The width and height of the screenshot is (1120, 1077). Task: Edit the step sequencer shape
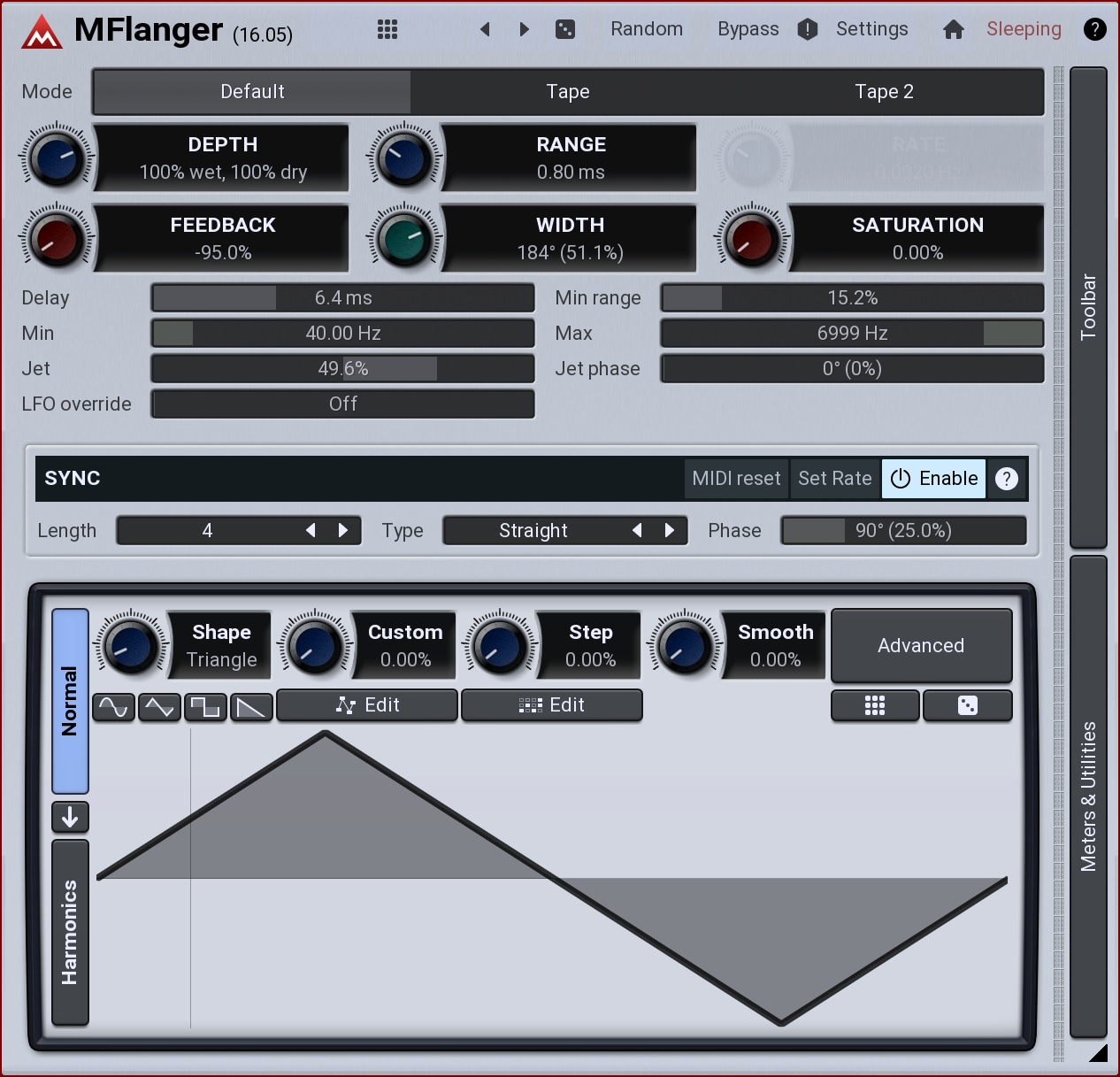click(552, 705)
